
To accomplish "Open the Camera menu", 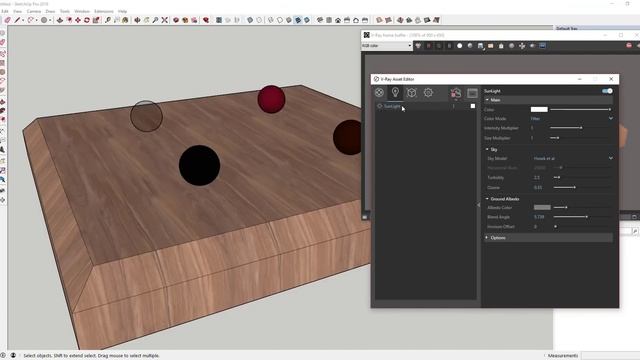I will pyautogui.click(x=34, y=11).
